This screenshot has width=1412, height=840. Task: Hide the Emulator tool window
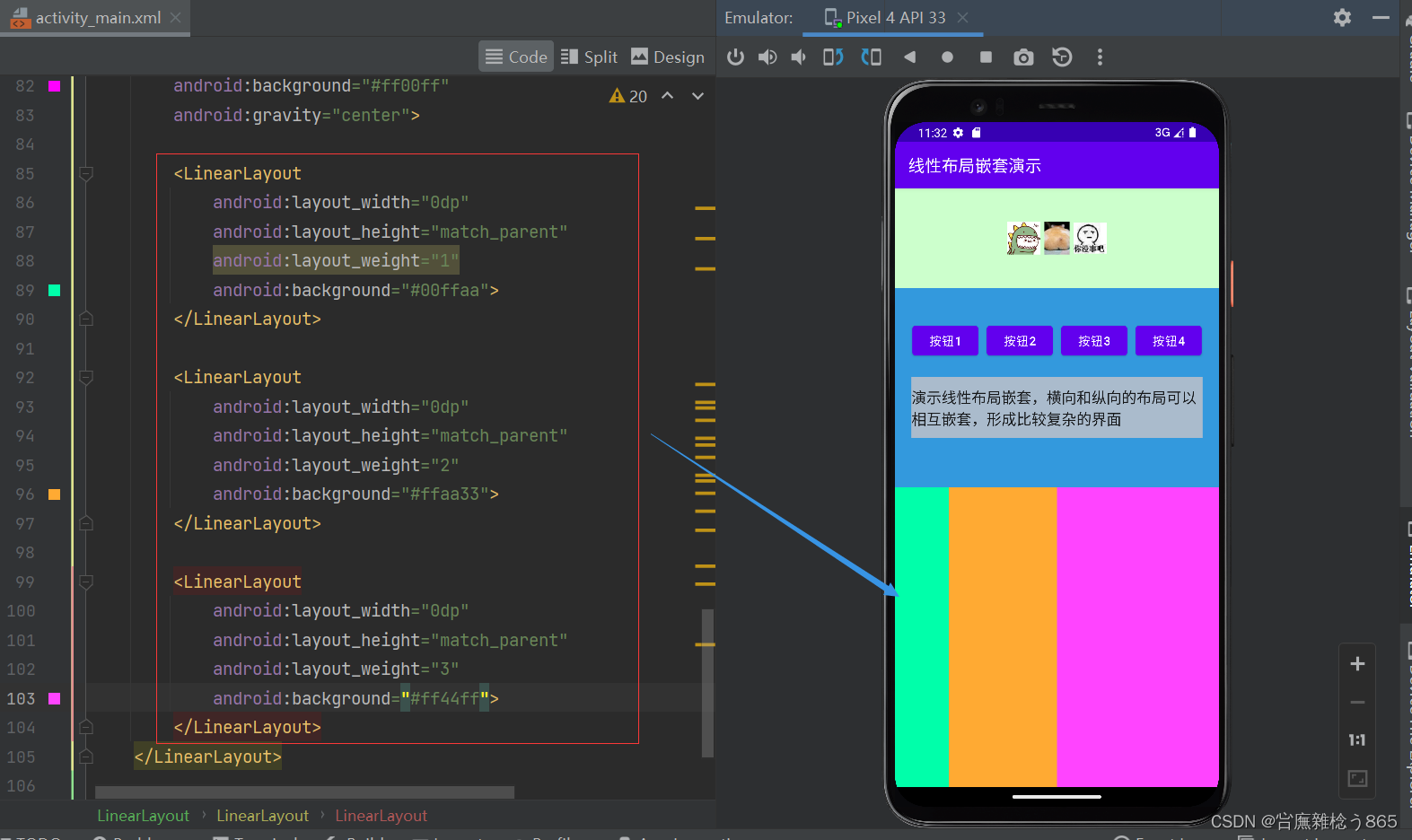[x=1381, y=17]
